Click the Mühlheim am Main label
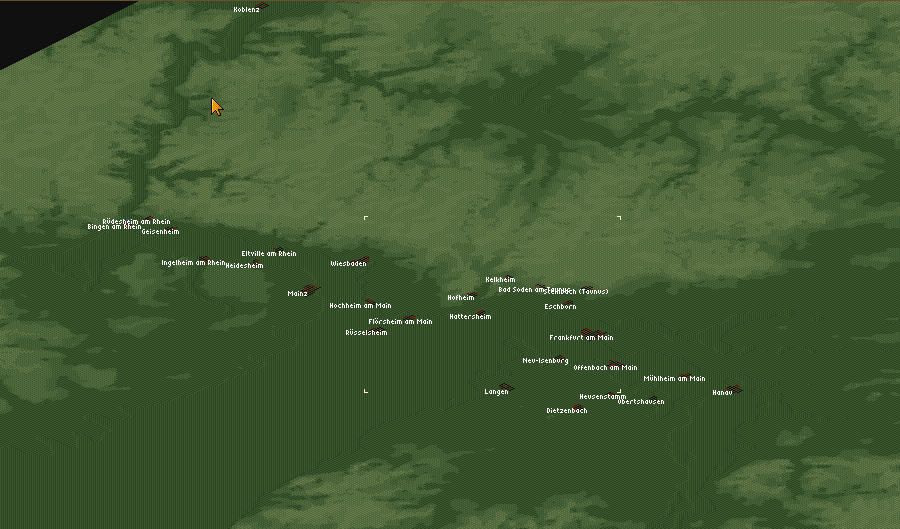 674,379
